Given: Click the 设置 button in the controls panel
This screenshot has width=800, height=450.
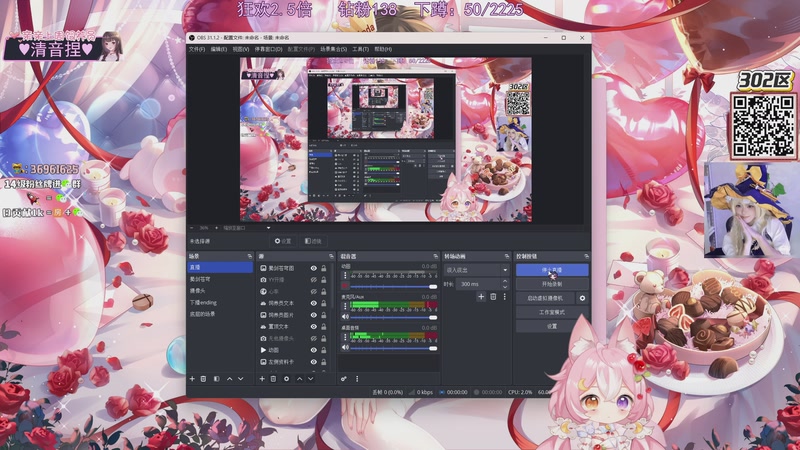Looking at the screenshot, I should (552, 326).
